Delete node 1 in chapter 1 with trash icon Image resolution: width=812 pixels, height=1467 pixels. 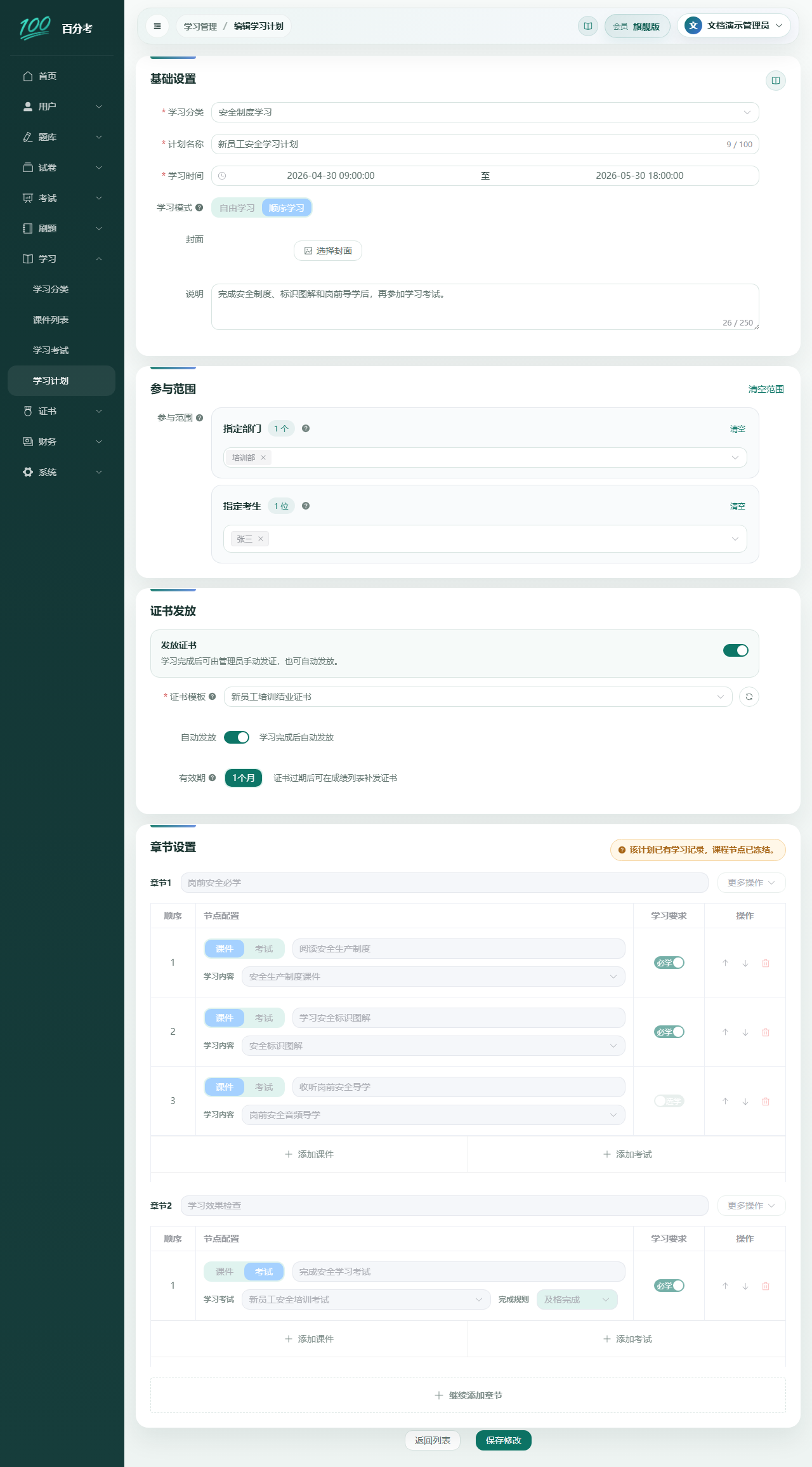point(766,963)
